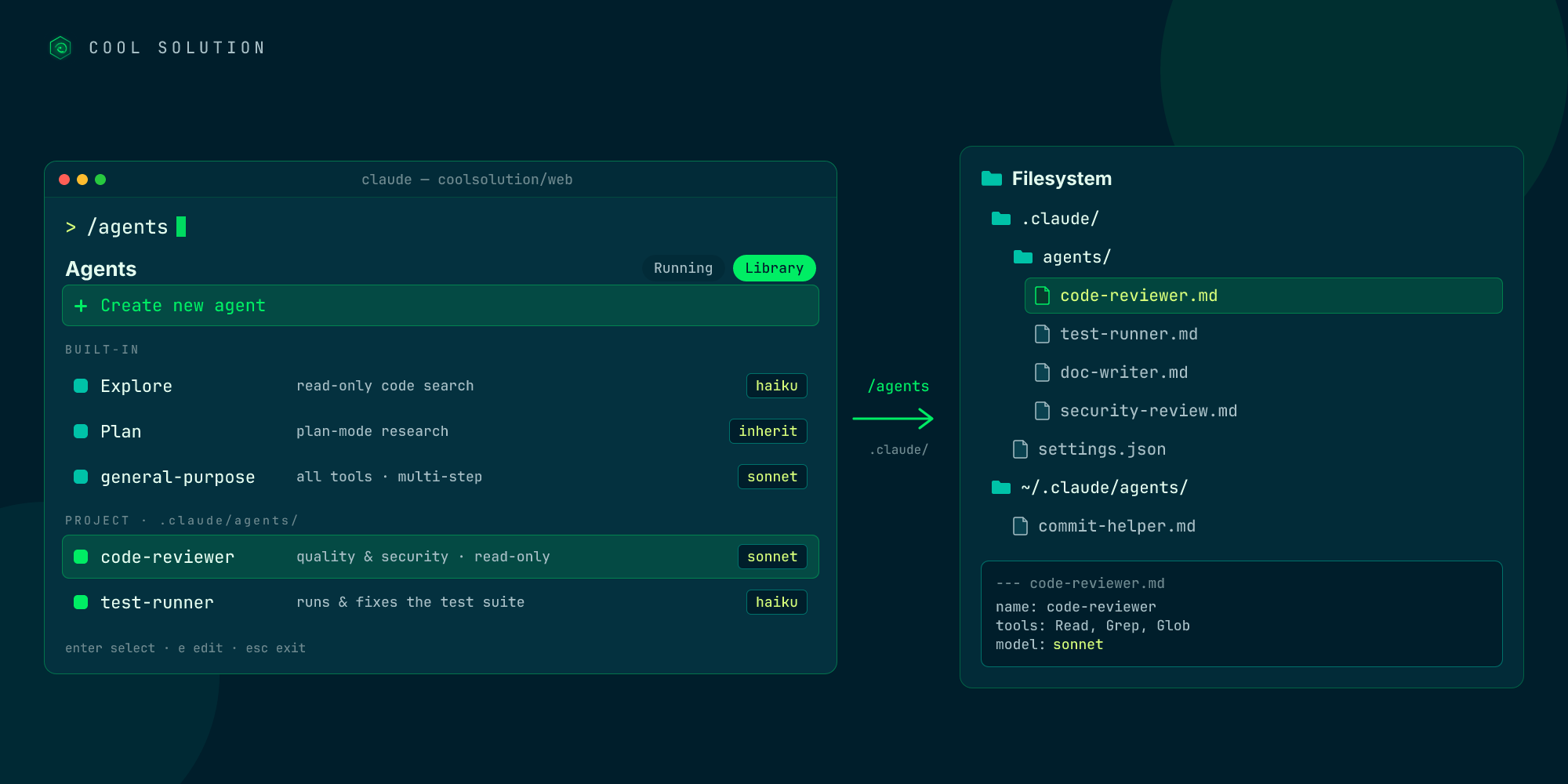Click the code-reviewer.md file icon
This screenshot has height=784, width=1568.
(1043, 296)
